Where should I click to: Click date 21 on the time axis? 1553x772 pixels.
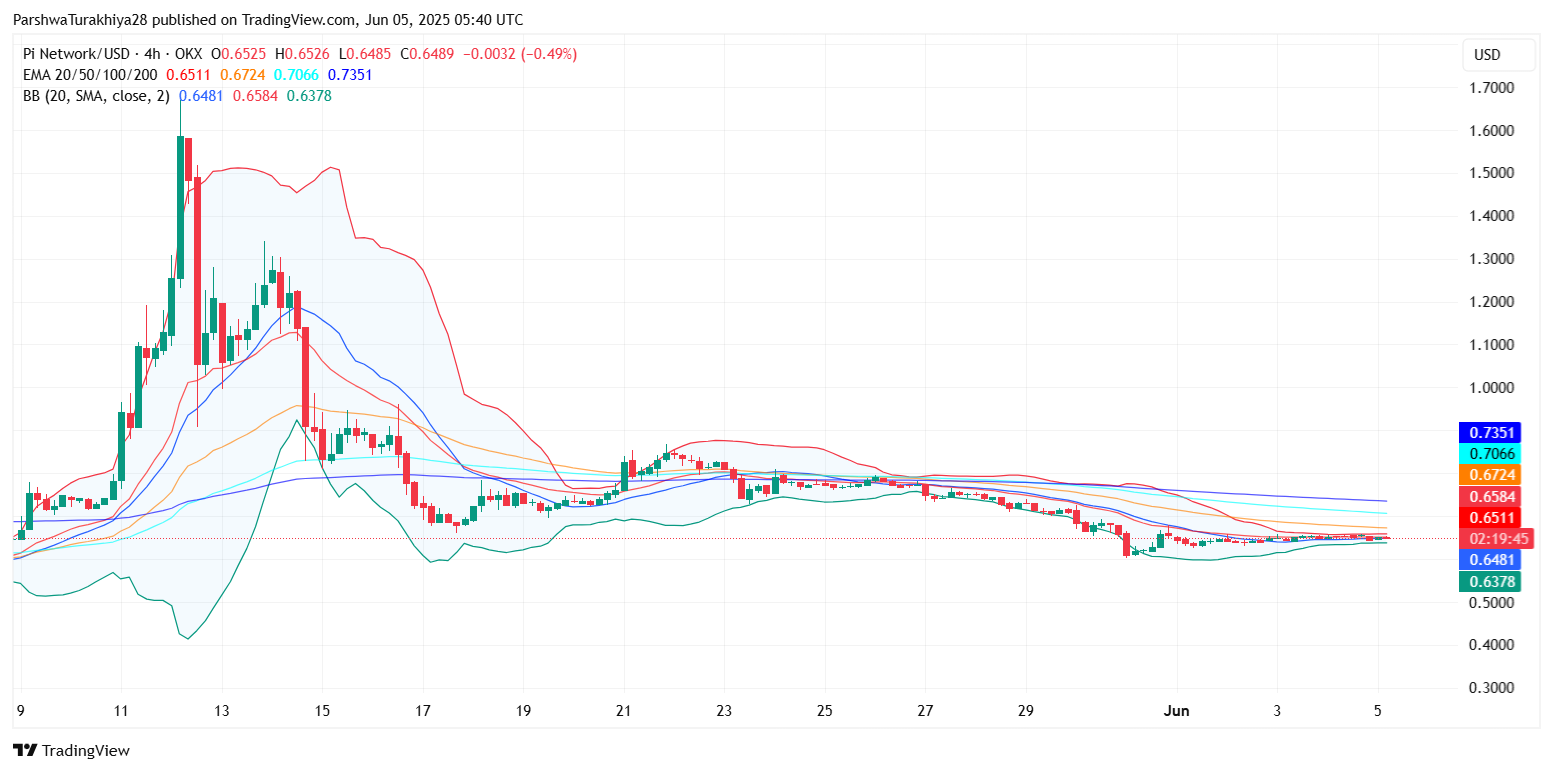pos(624,711)
